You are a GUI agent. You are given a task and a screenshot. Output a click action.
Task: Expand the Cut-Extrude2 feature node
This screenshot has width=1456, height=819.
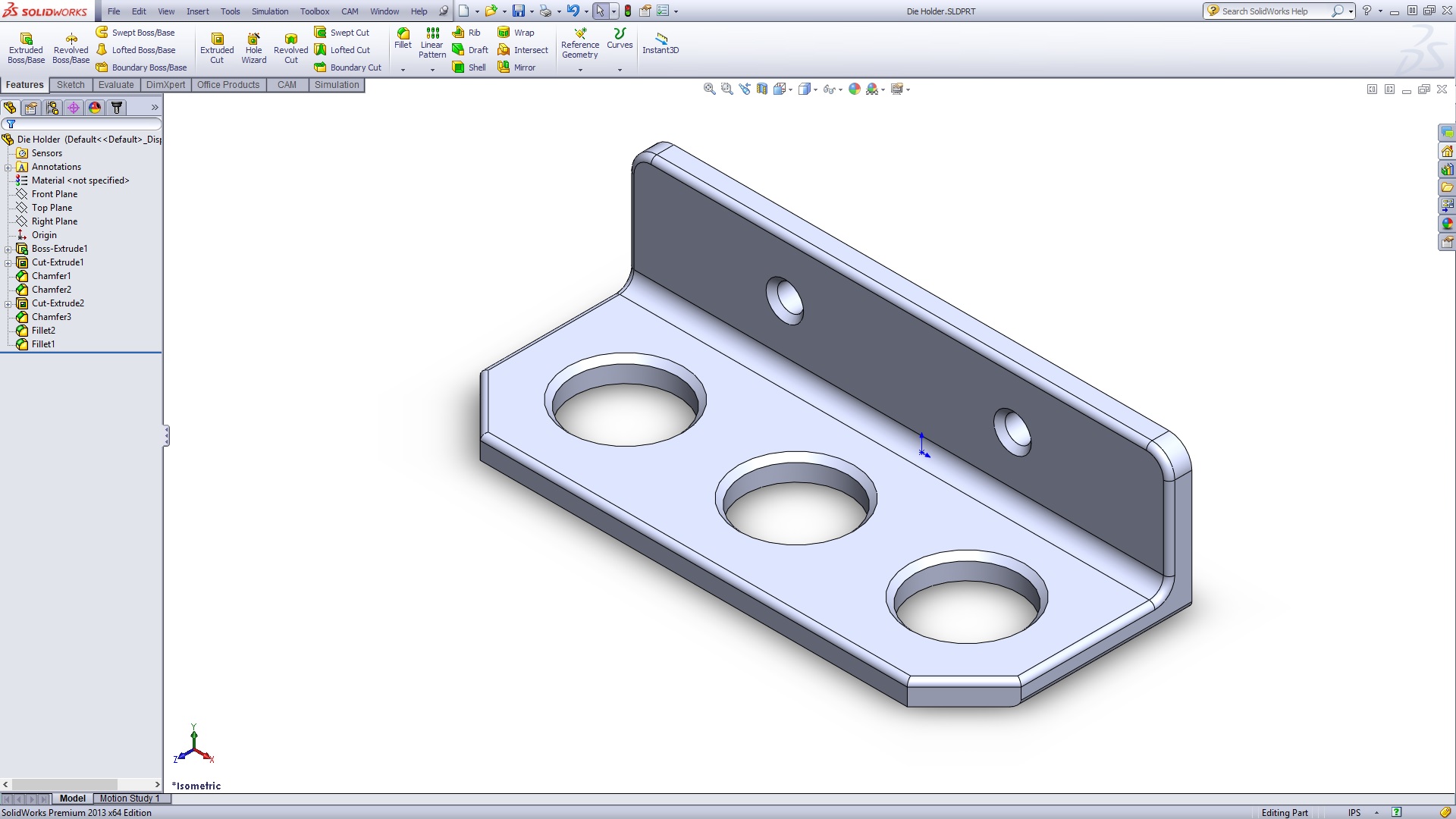click(x=8, y=304)
